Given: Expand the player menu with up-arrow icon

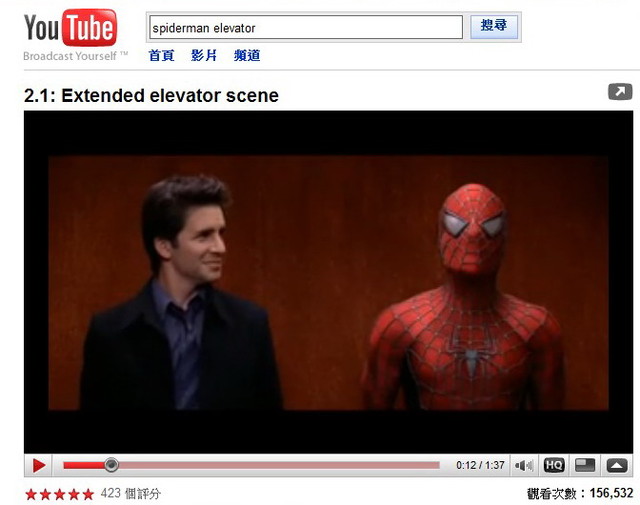Looking at the screenshot, I should pos(617,465).
